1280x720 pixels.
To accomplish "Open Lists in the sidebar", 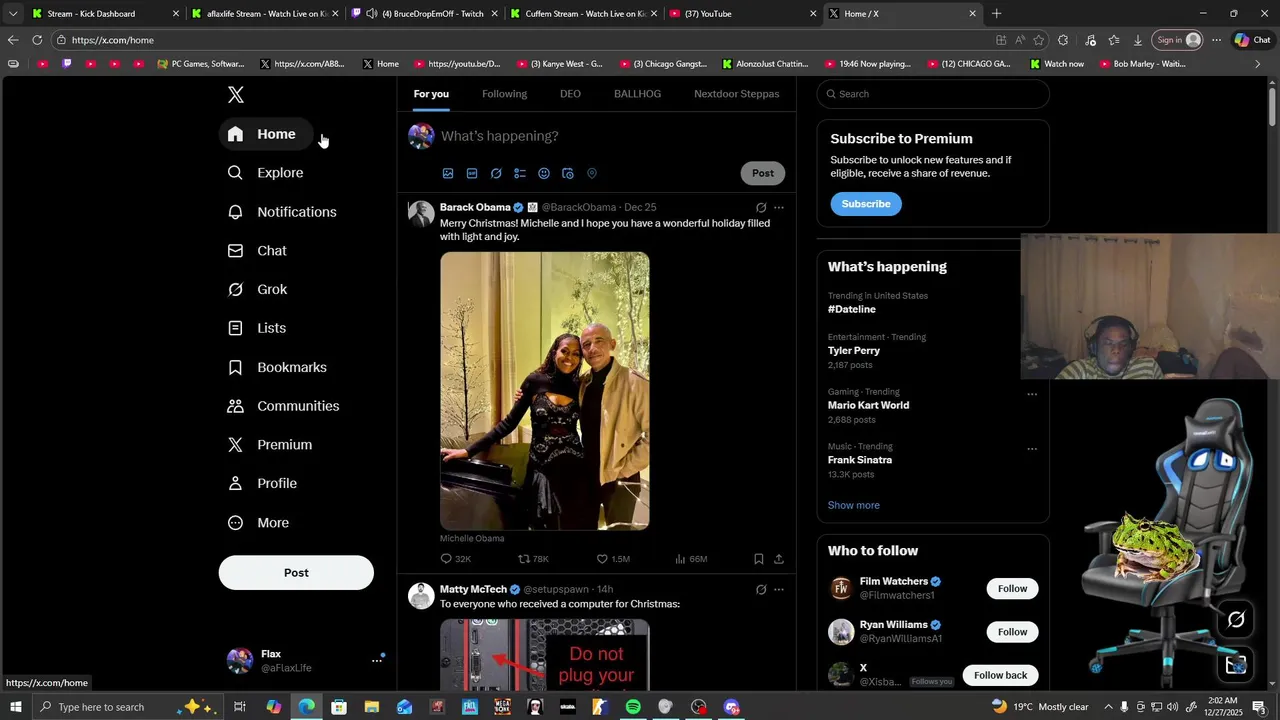I will pos(257,328).
